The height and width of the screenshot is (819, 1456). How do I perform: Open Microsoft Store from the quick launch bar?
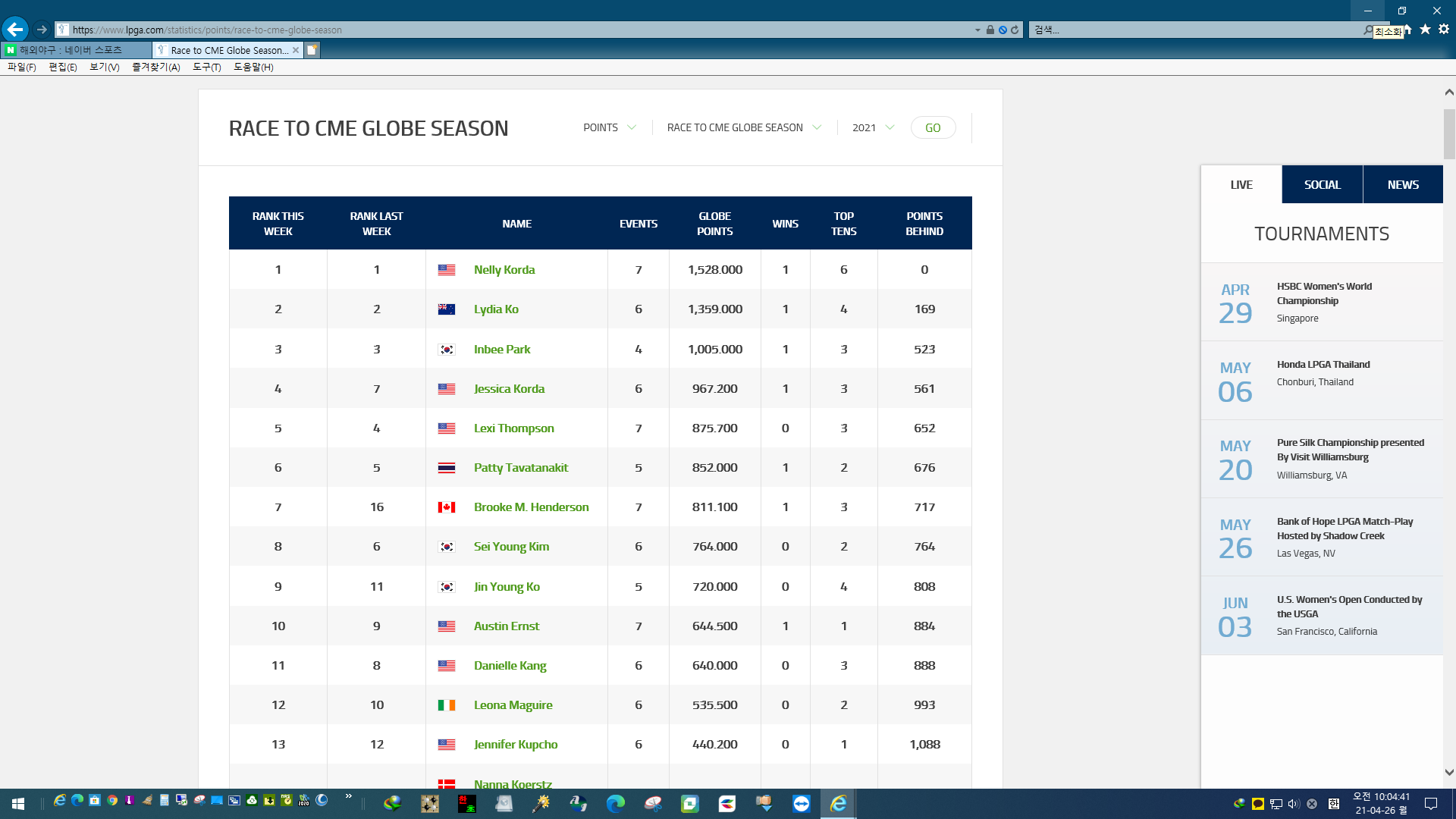(x=95, y=800)
